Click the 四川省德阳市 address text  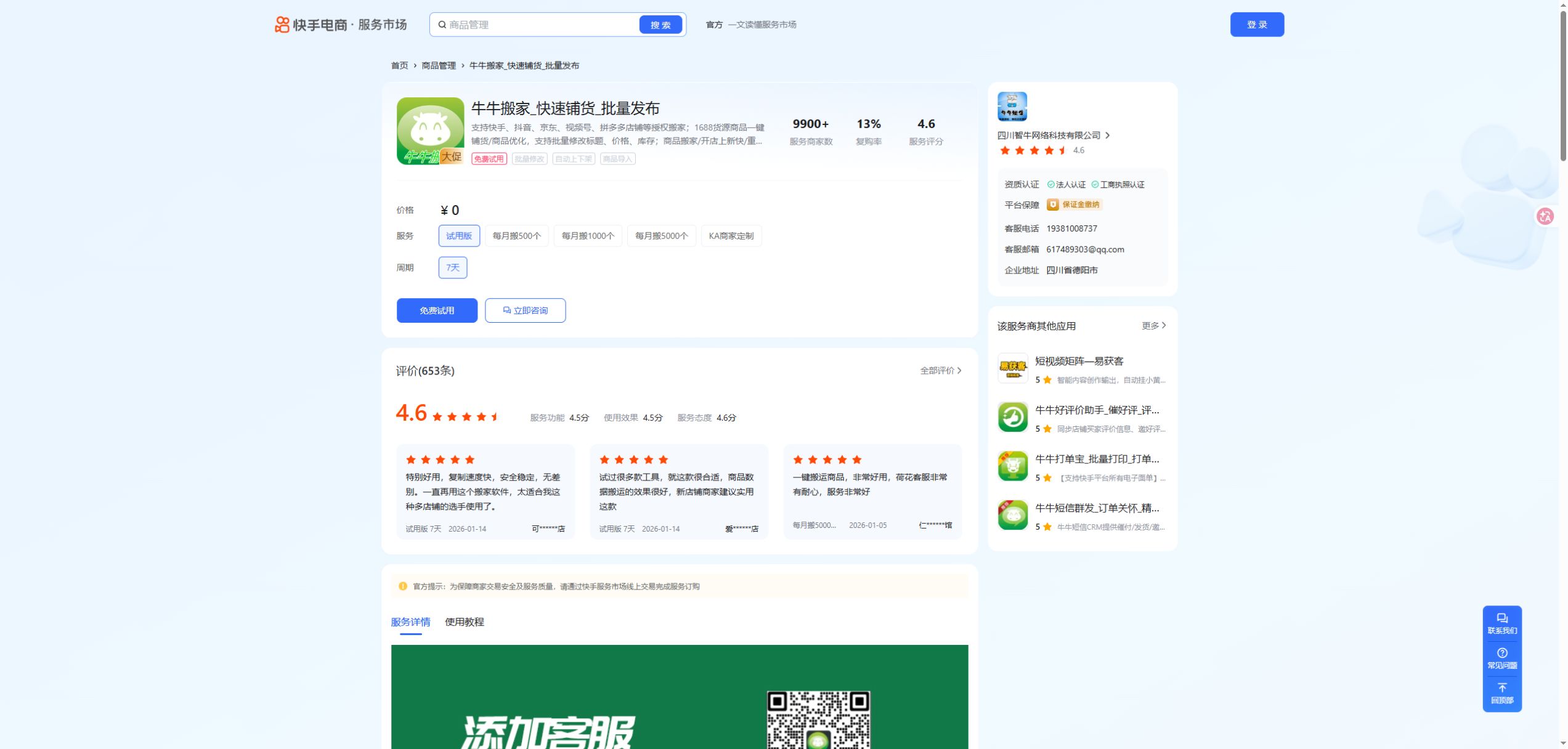(1071, 270)
